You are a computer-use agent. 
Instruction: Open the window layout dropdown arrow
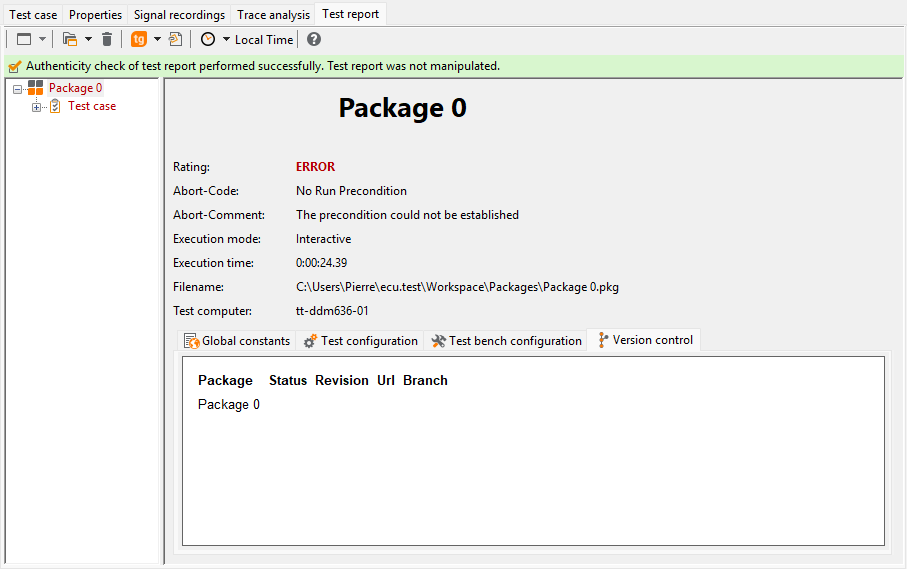pyautogui.click(x=42, y=39)
